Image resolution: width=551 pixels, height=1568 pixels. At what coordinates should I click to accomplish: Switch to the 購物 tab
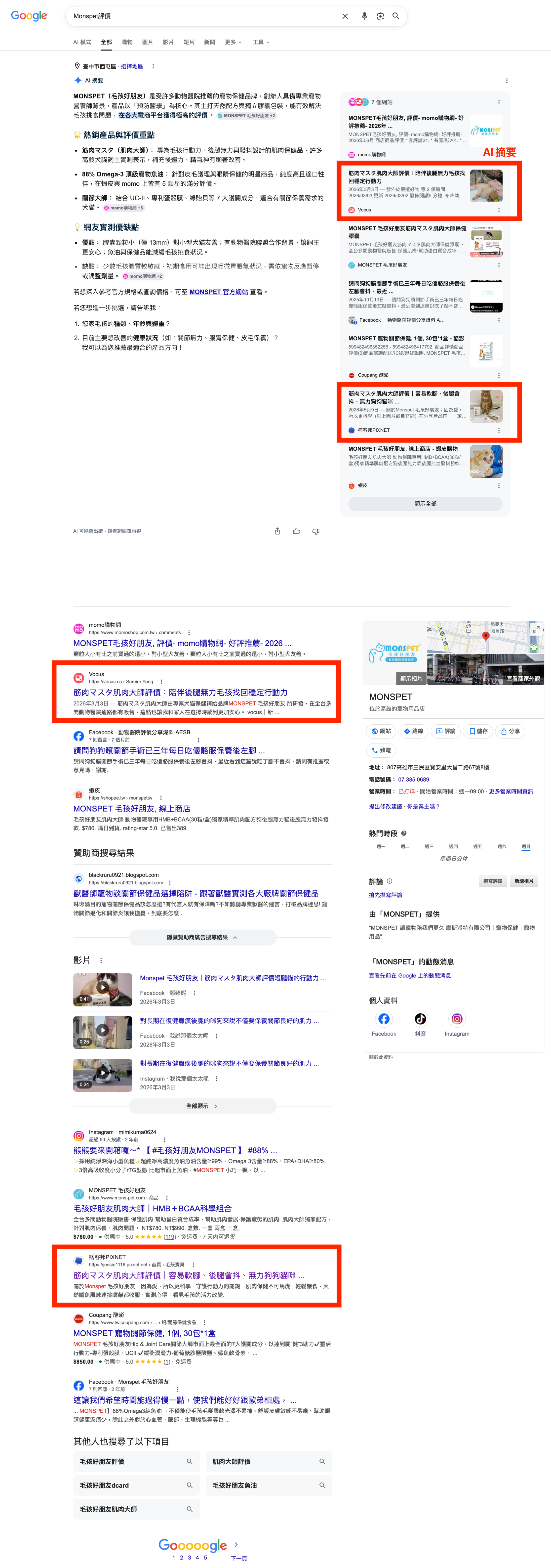pyautogui.click(x=126, y=42)
